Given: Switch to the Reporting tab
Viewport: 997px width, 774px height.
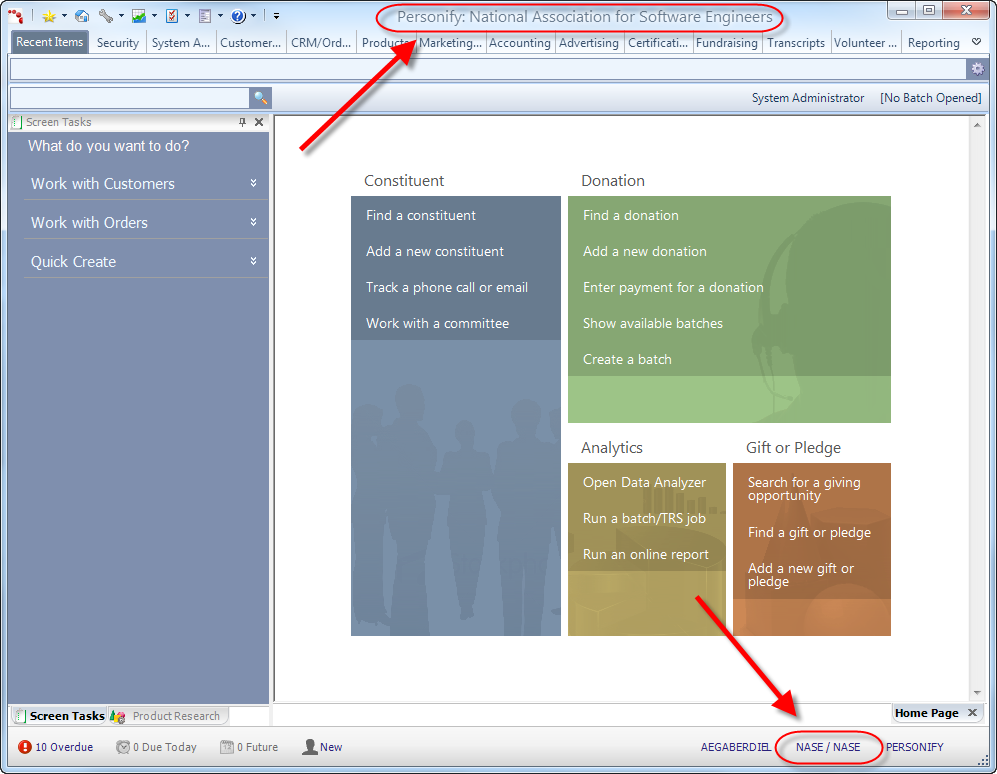Looking at the screenshot, I should [933, 43].
